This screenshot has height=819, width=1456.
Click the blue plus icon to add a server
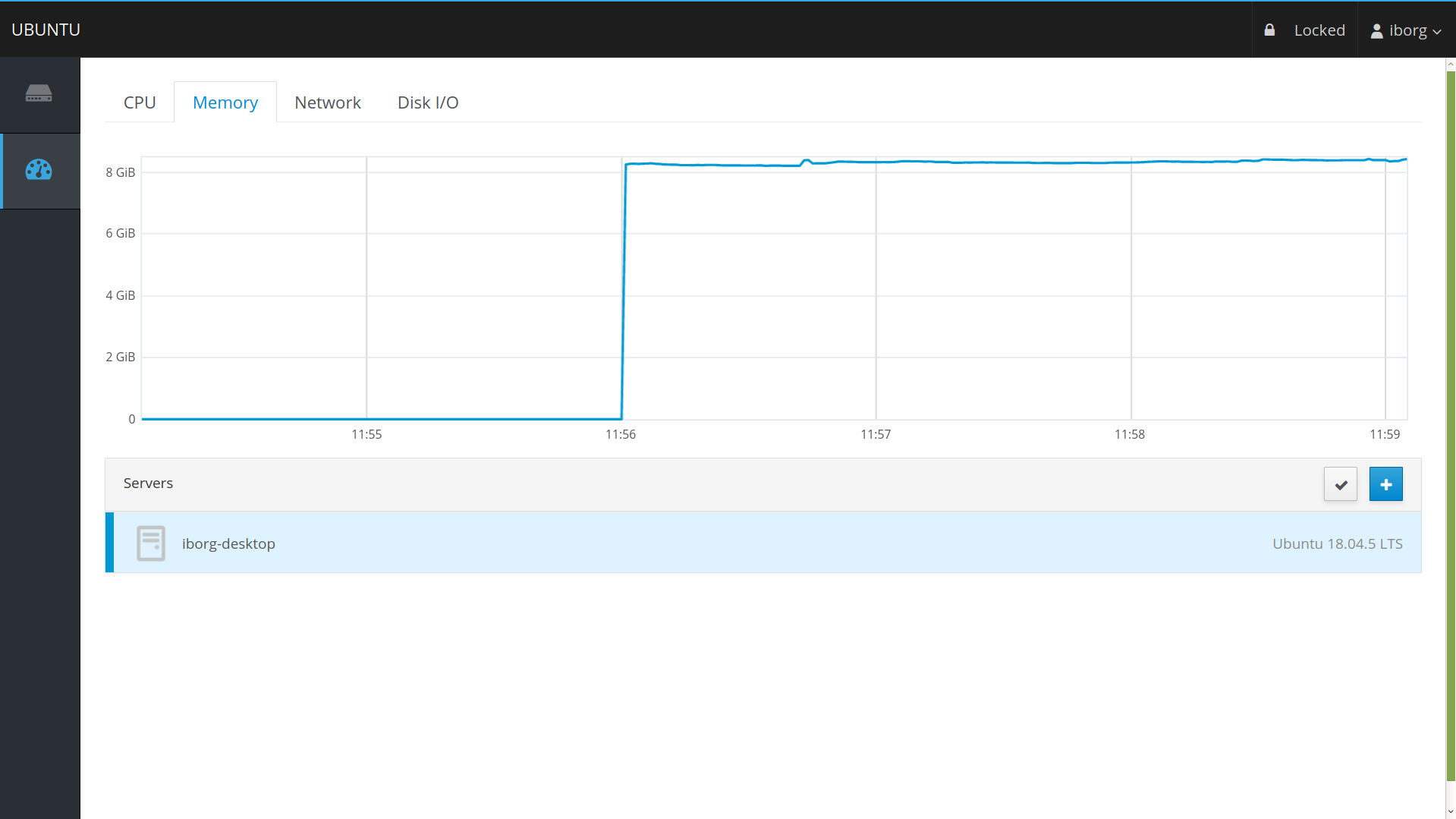[1385, 484]
